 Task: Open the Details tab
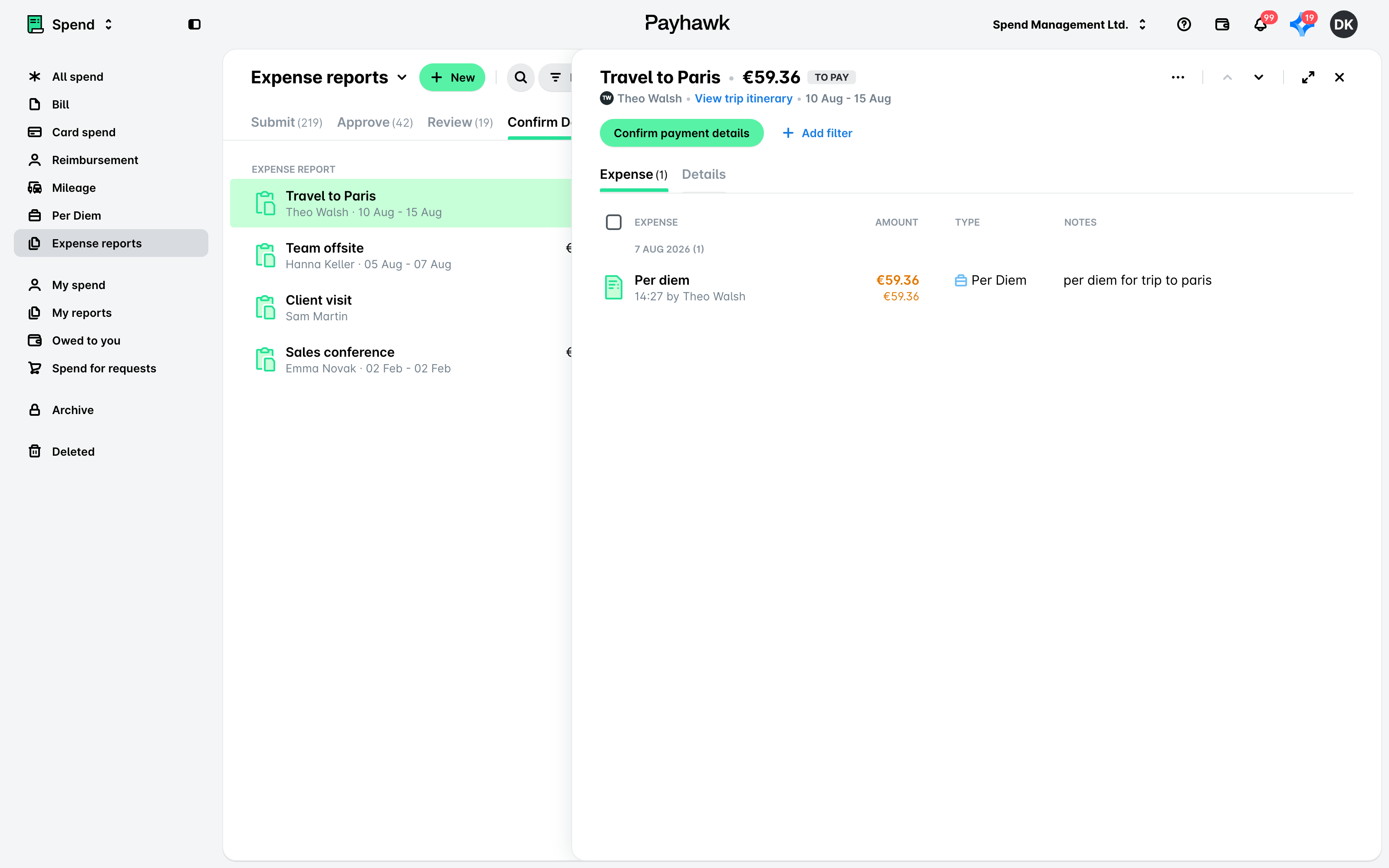pyautogui.click(x=703, y=174)
